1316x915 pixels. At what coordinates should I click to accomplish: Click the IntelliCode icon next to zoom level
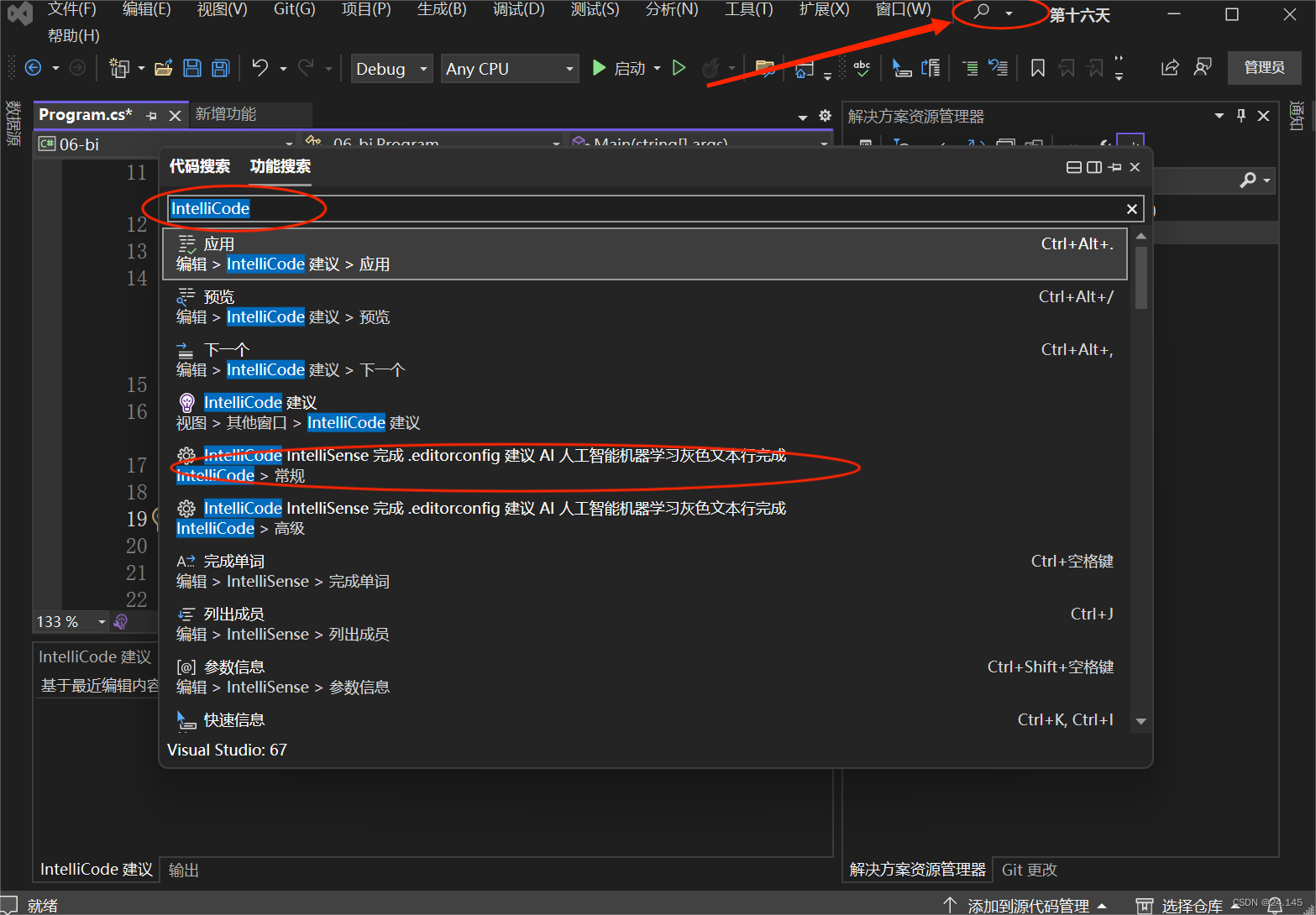click(120, 621)
